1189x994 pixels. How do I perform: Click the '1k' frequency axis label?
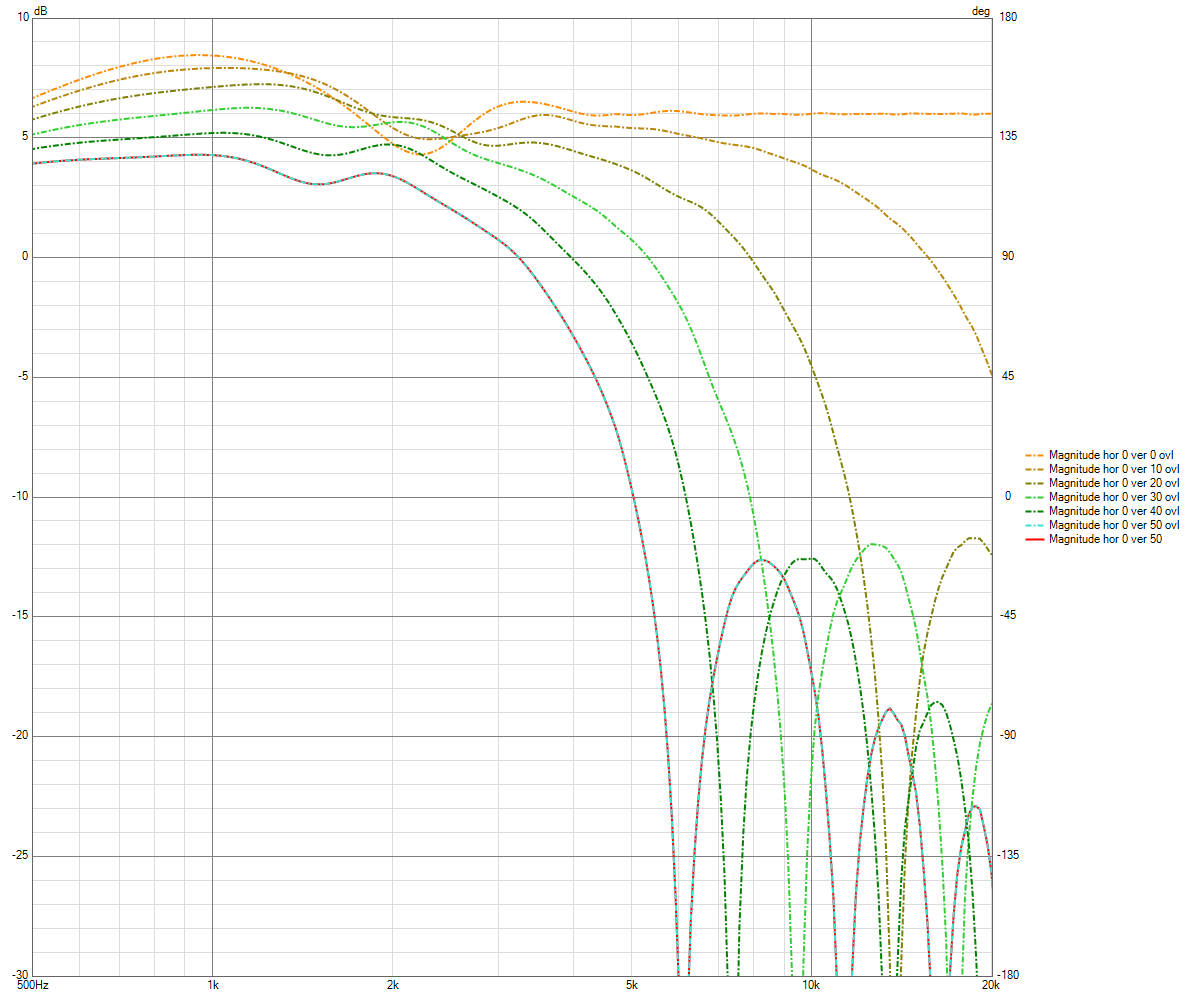[x=213, y=986]
